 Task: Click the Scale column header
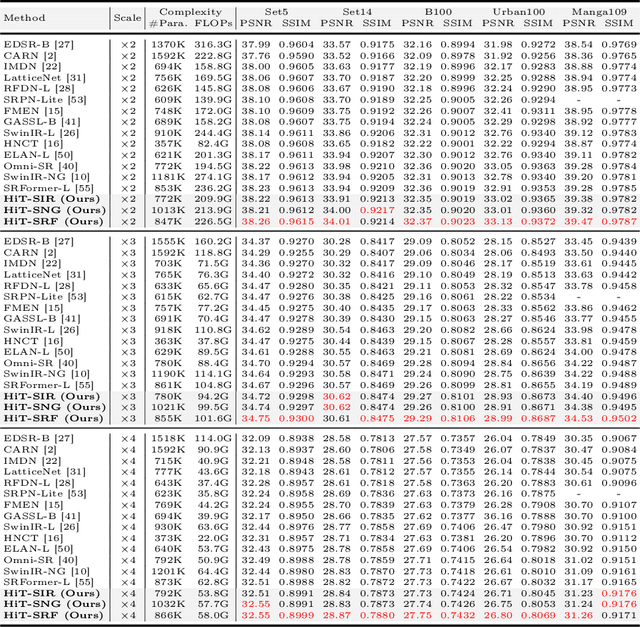(x=128, y=17)
